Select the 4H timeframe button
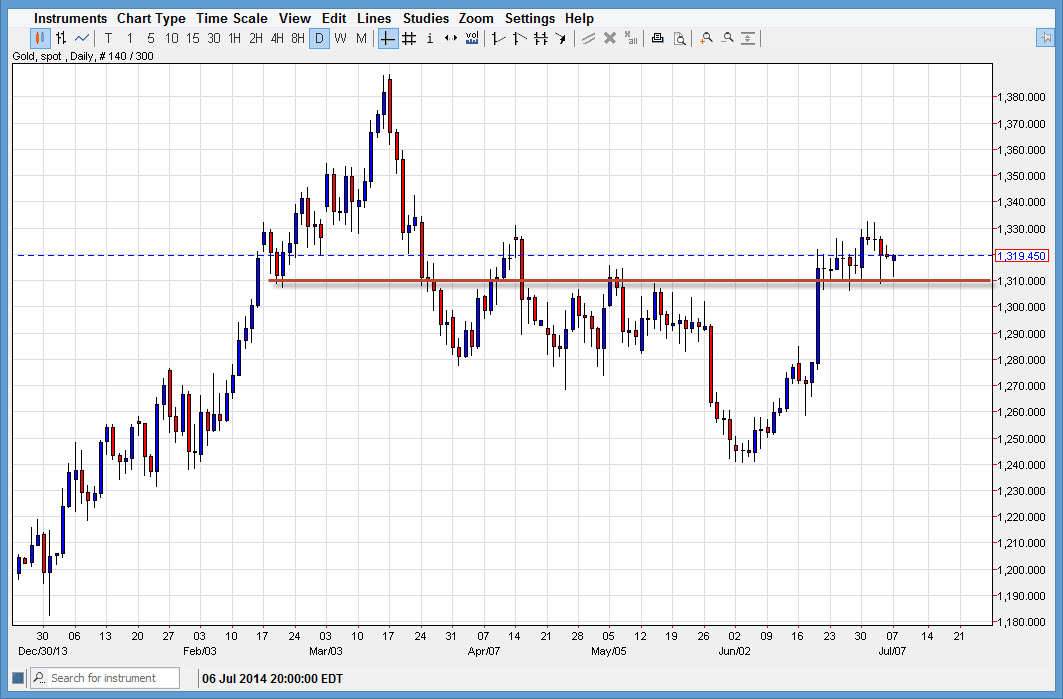This screenshot has height=699, width=1063. click(x=277, y=39)
